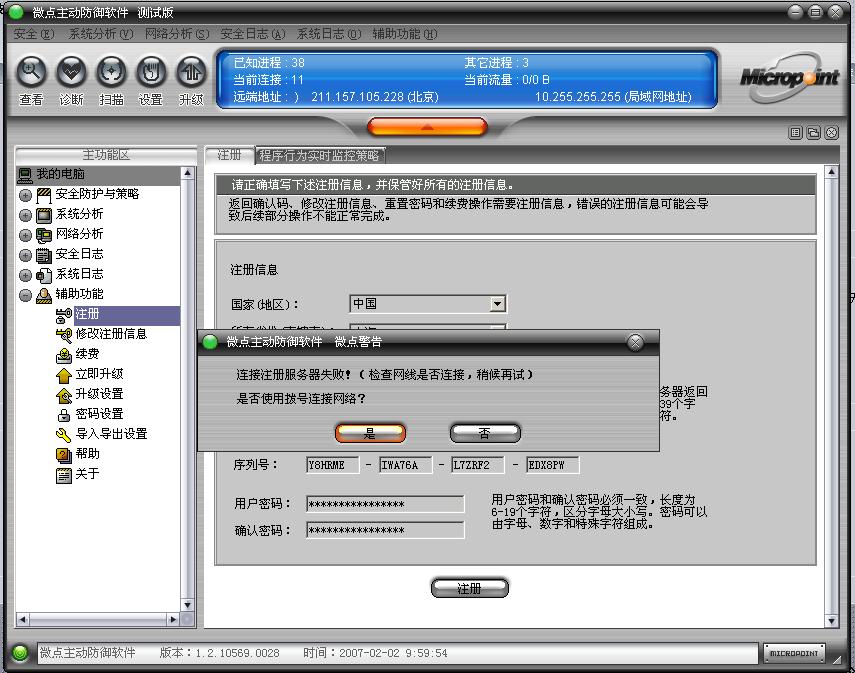Click the 帮助 question-book icon
The image size is (855, 673).
tap(64, 454)
